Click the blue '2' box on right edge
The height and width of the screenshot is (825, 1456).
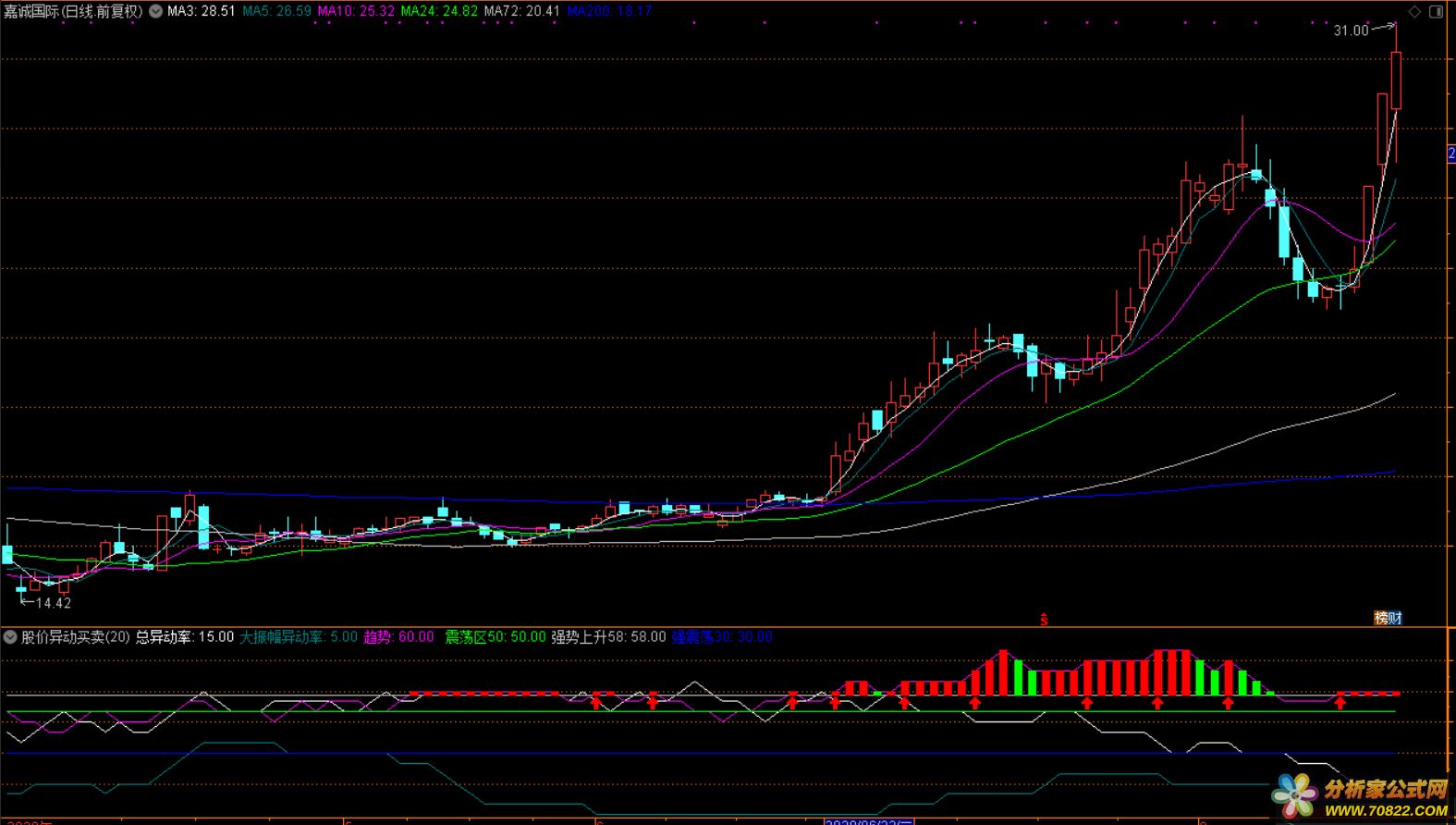(1451, 154)
